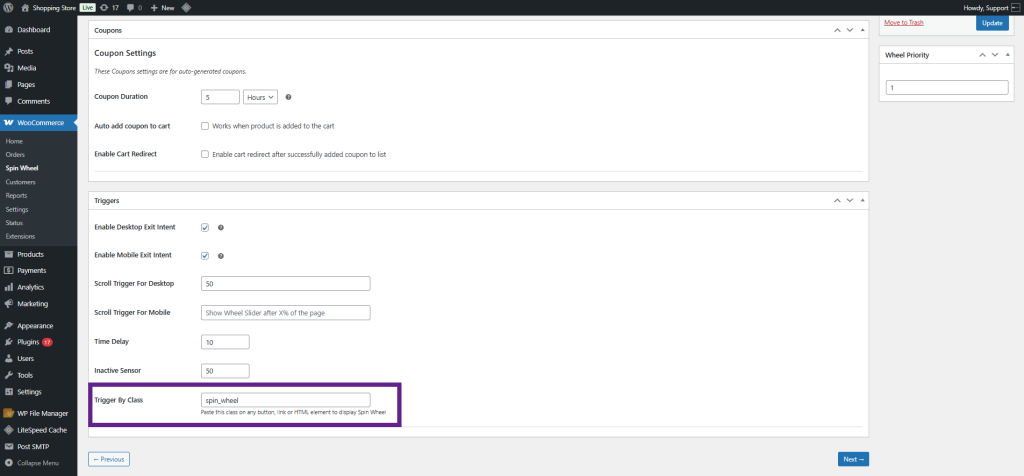Click the Update button
Viewport: 1024px width, 476px height.
point(991,21)
